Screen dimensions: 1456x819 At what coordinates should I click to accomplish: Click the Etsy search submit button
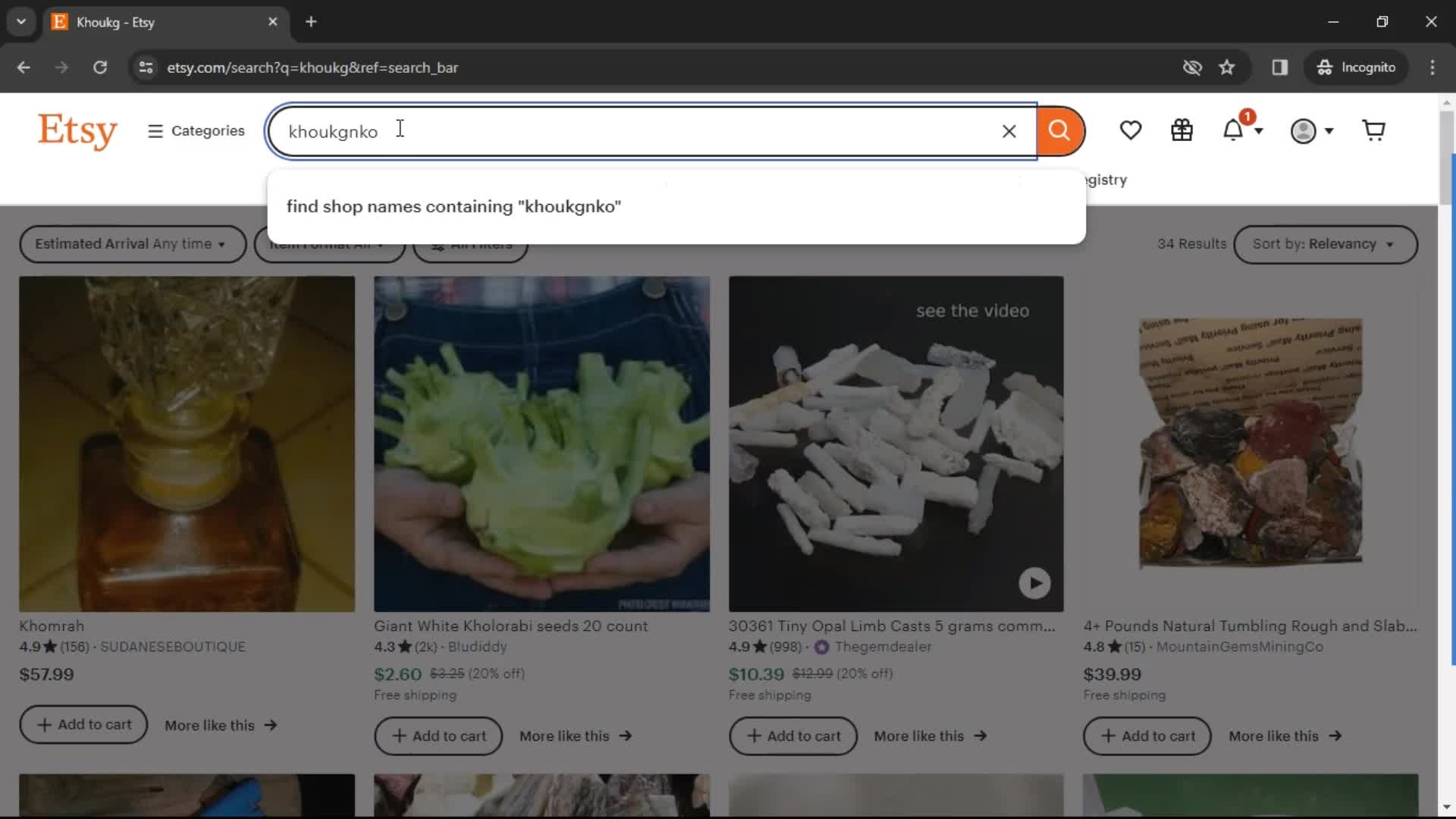[1059, 131]
